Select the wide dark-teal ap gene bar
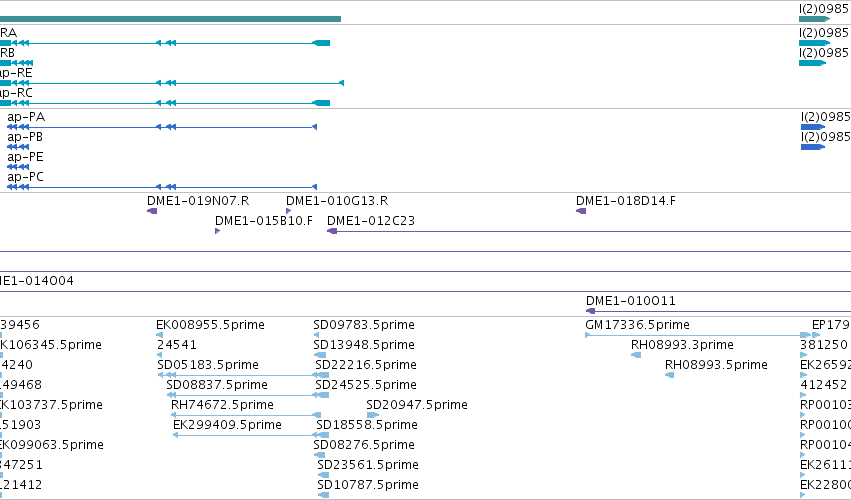Viewport: 851px width, 500px height. pyautogui.click(x=170, y=19)
